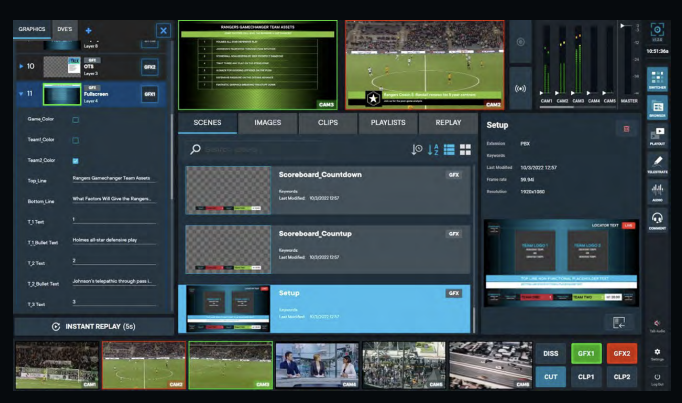This screenshot has width=682, height=403.
Task: Open Settings gear in sidebar
Action: click(657, 355)
